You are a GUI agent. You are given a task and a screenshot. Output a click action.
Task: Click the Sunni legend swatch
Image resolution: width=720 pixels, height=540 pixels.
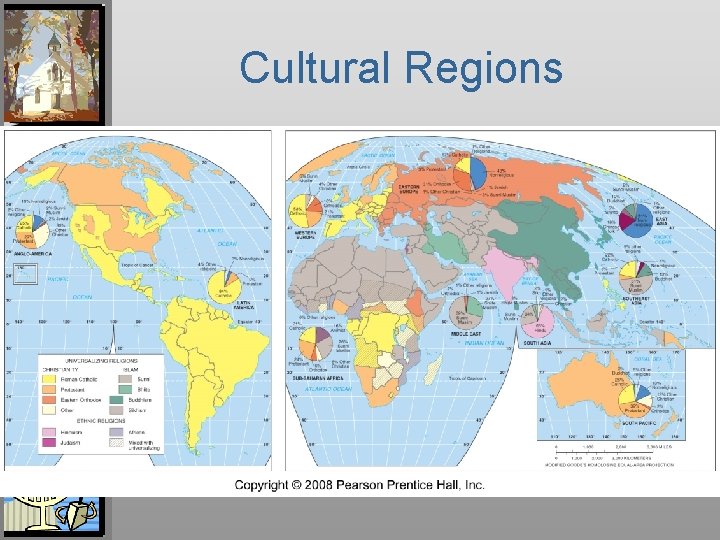point(125,379)
